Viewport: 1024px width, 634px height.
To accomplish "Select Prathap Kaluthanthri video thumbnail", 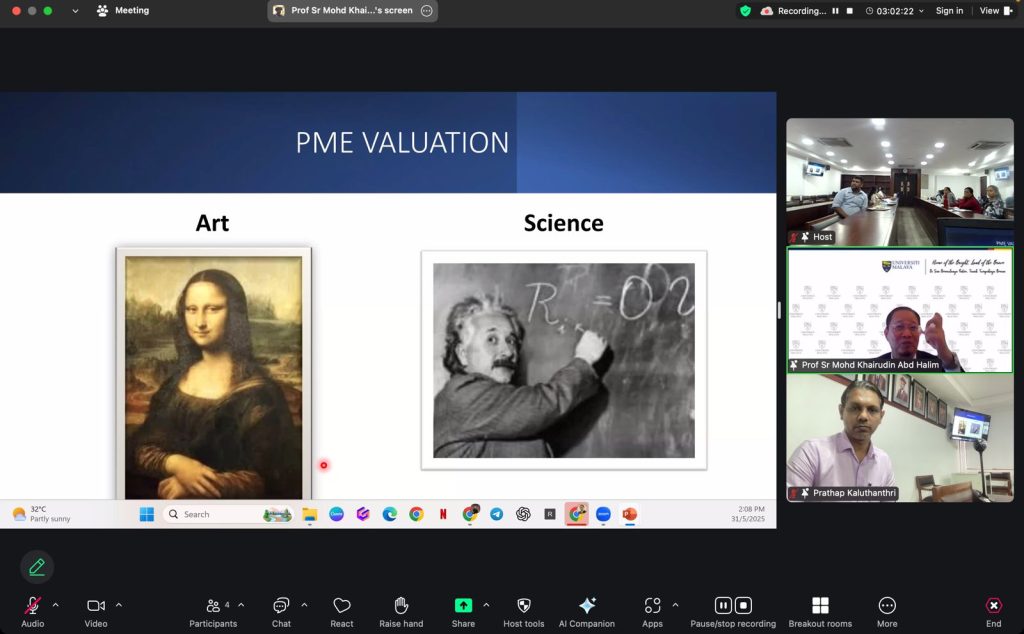I will point(900,438).
